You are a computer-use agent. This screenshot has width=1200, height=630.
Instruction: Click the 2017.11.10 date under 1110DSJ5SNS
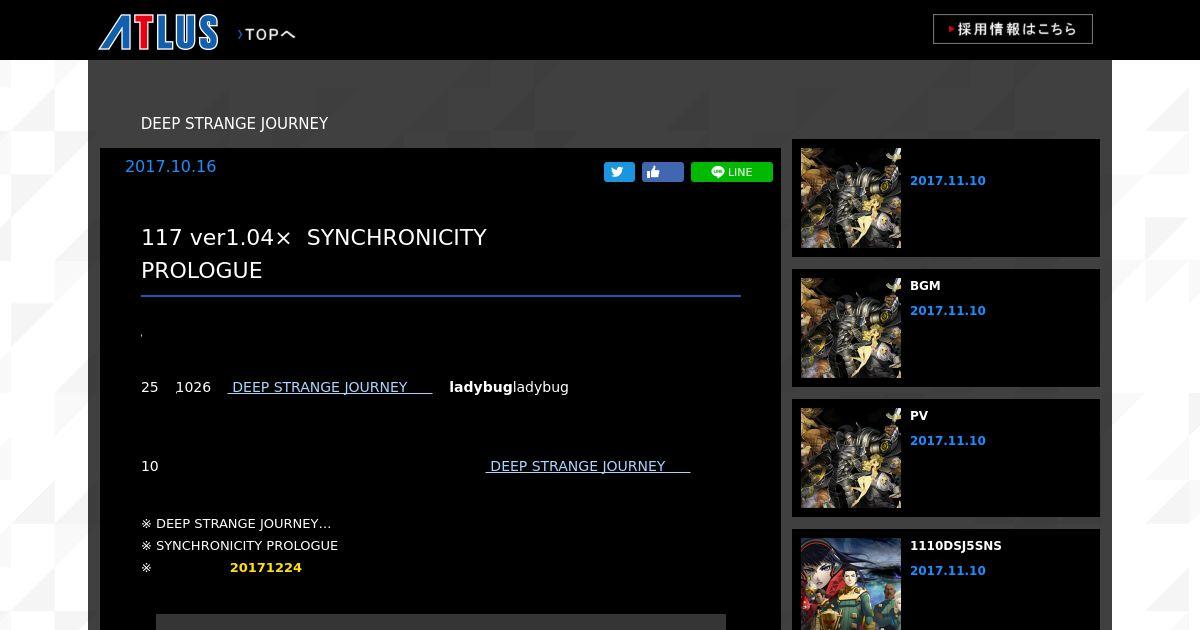pos(948,571)
